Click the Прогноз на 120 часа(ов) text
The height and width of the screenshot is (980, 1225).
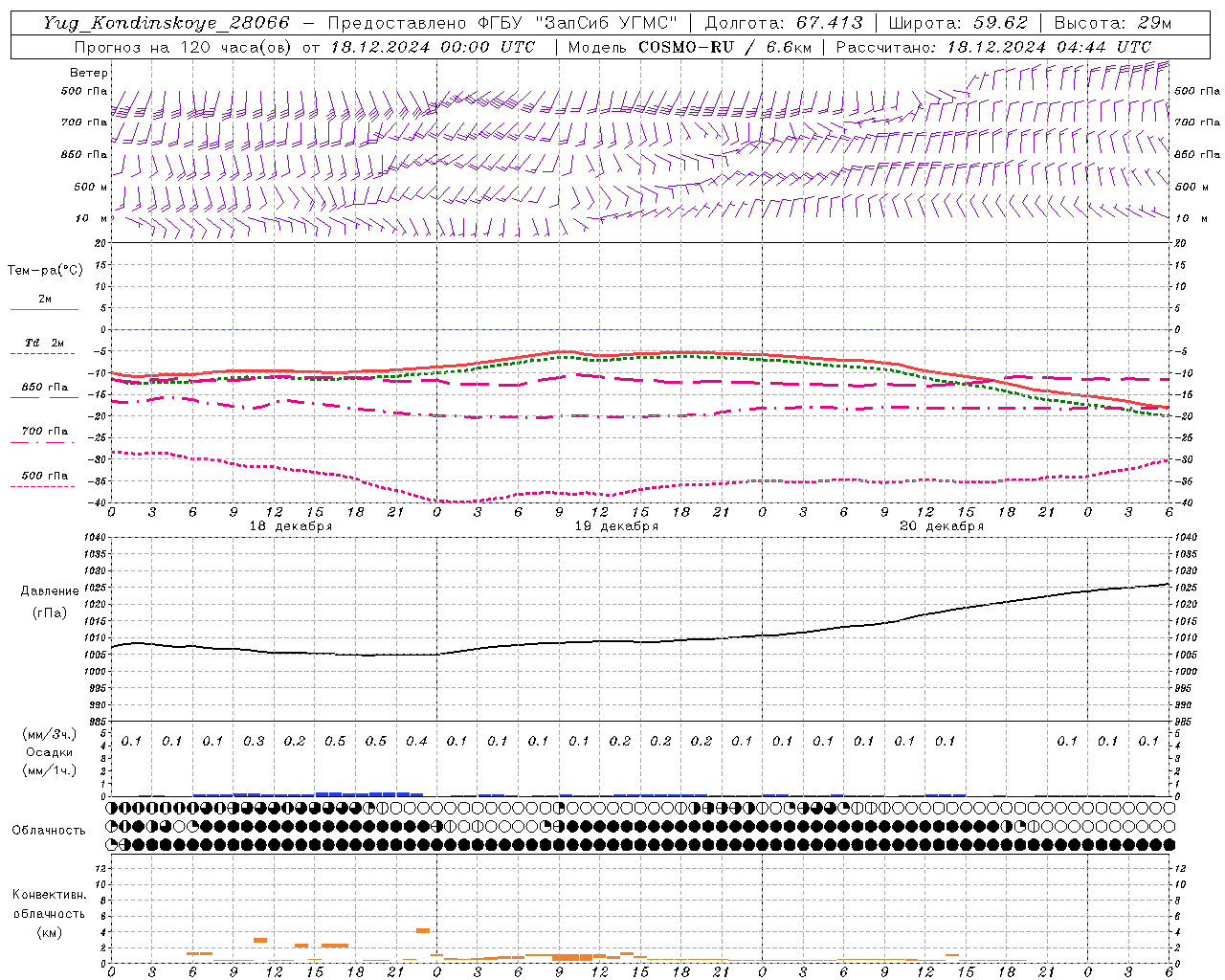(184, 47)
